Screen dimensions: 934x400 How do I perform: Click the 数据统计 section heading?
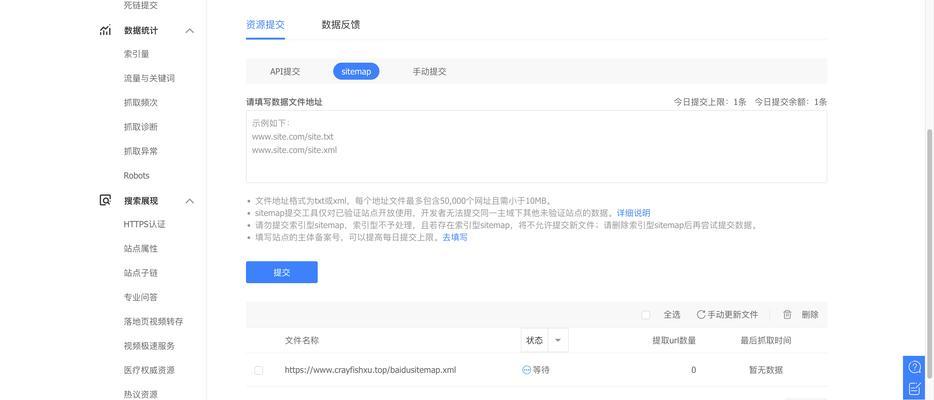[x=141, y=30]
